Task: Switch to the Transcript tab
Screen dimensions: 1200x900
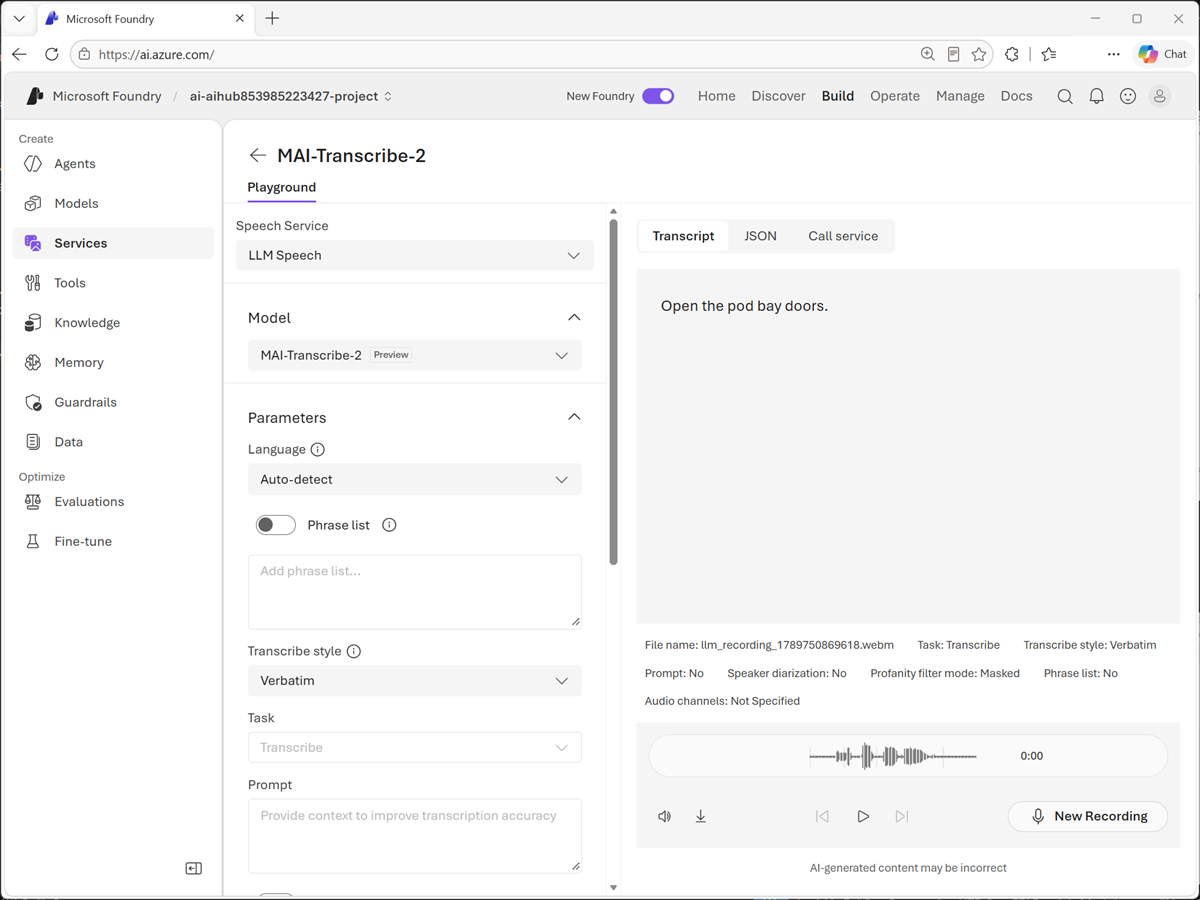Action: [x=683, y=236]
